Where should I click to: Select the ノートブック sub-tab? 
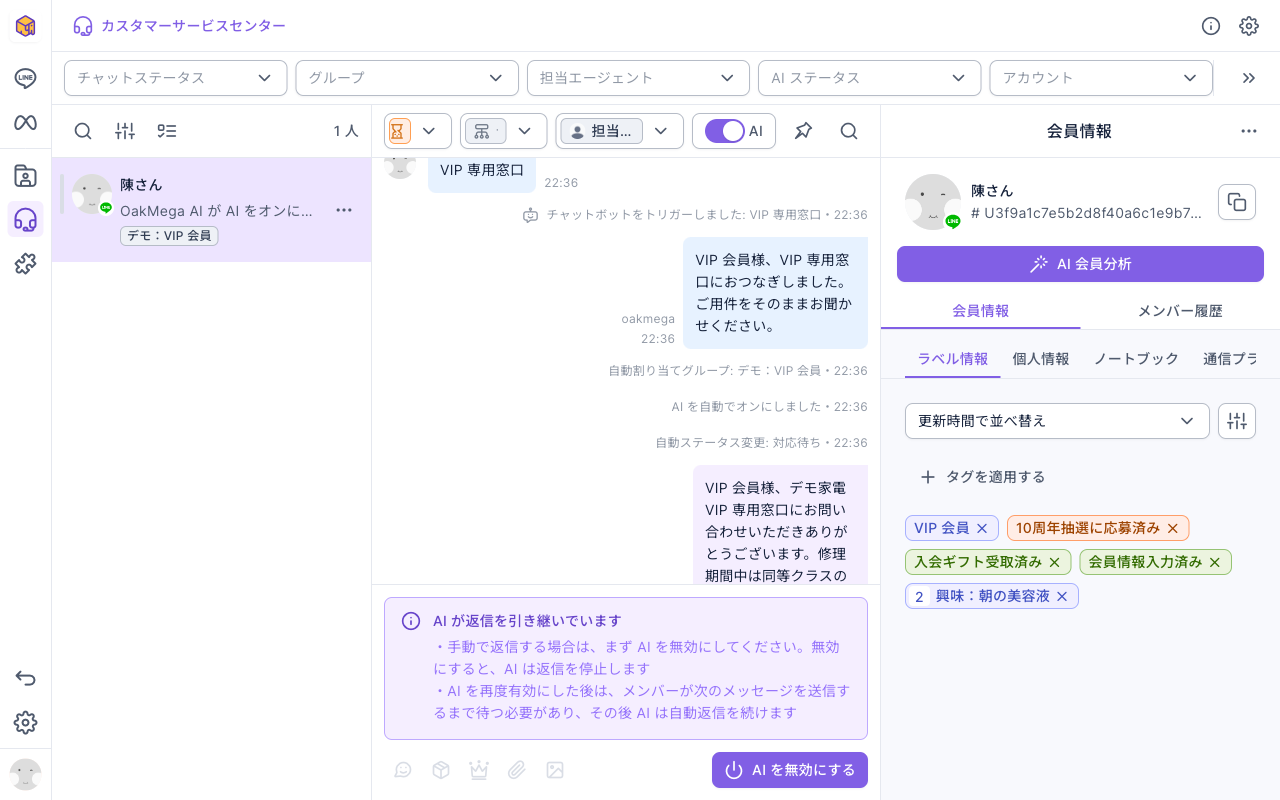coord(1136,359)
